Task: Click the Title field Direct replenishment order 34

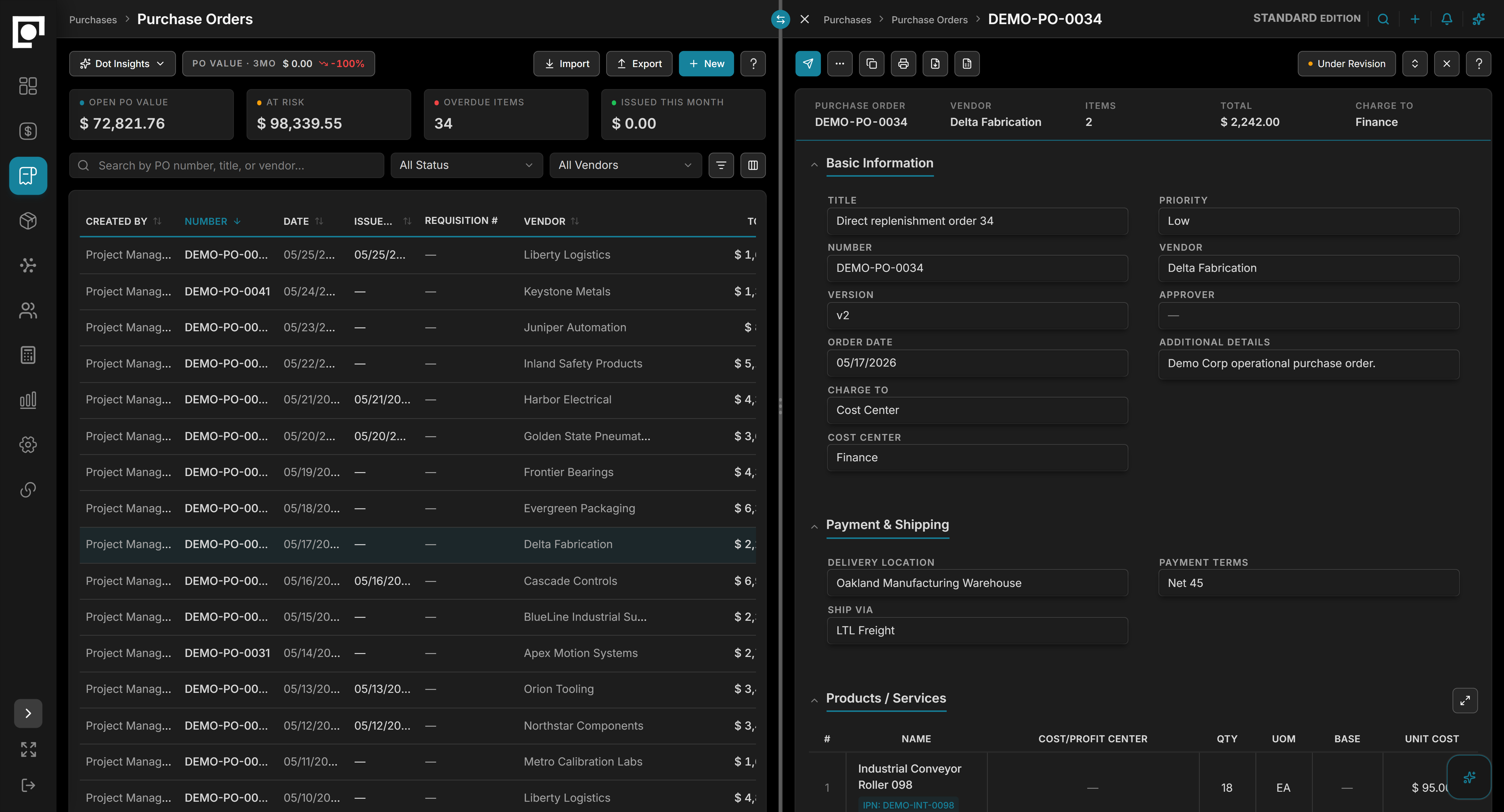Action: [x=977, y=221]
